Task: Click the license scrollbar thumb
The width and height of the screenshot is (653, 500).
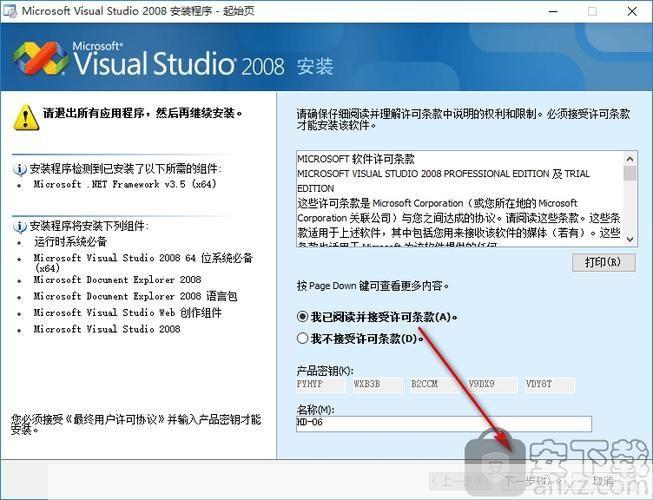Action: coord(630,173)
